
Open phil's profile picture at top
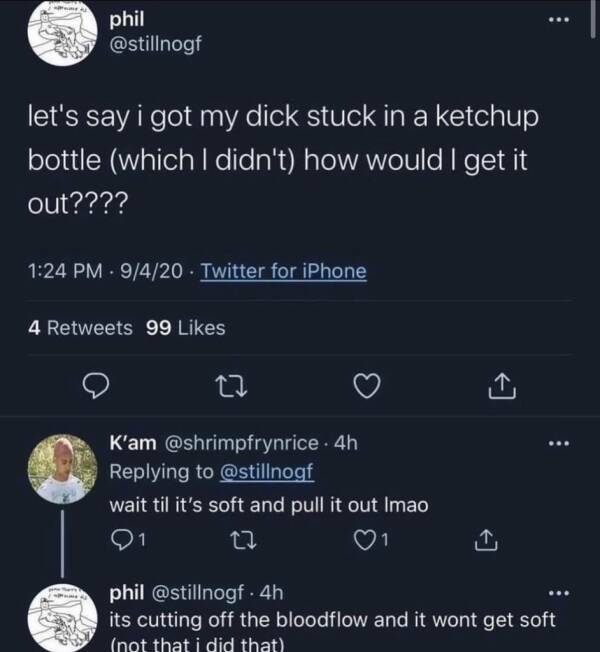click(x=60, y=33)
